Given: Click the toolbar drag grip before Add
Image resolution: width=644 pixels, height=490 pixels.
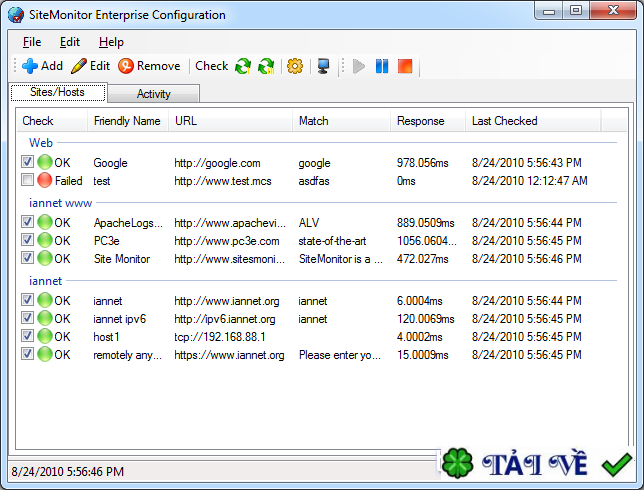Looking at the screenshot, I should coord(15,66).
